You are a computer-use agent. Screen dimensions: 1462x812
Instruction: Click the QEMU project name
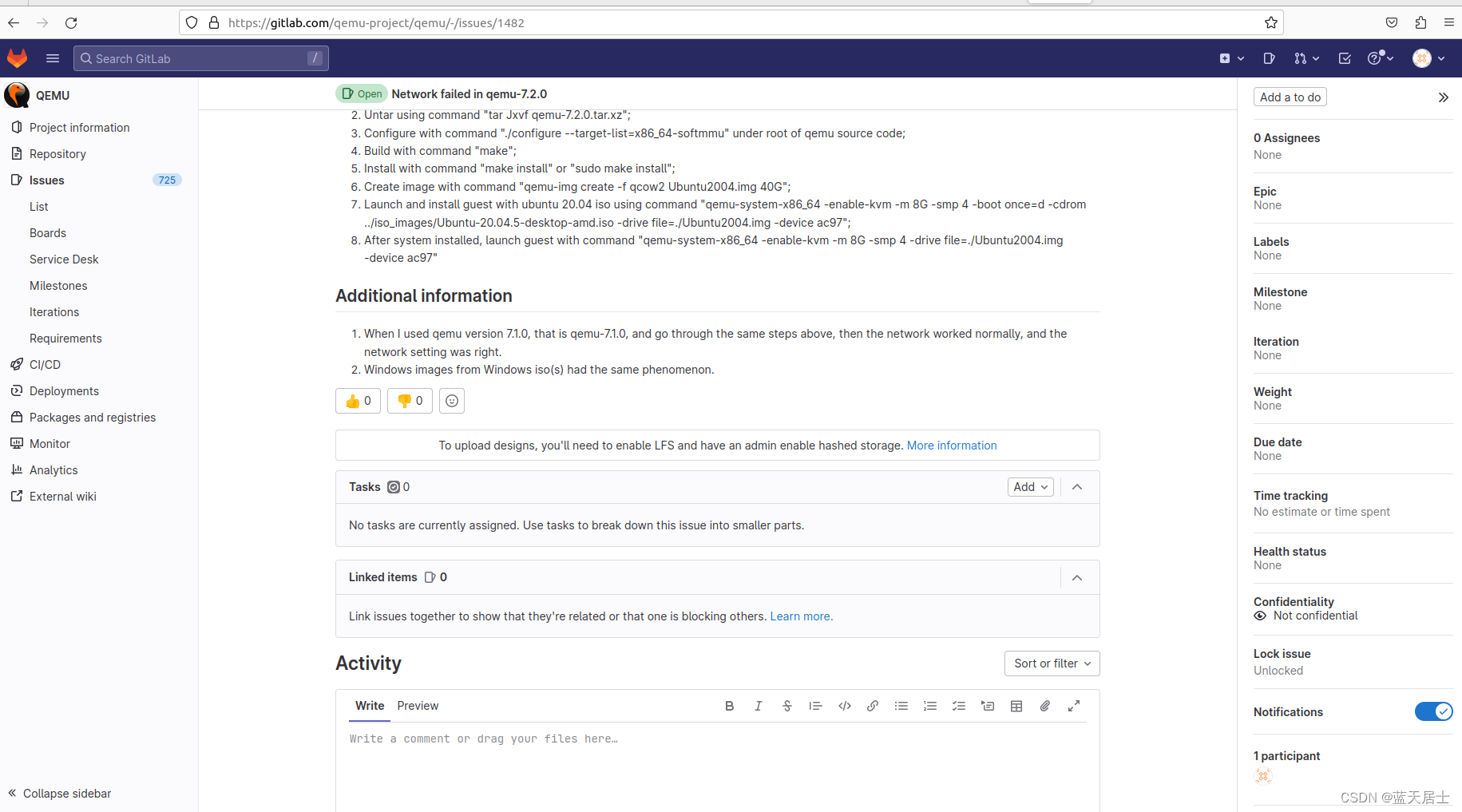pyautogui.click(x=53, y=95)
